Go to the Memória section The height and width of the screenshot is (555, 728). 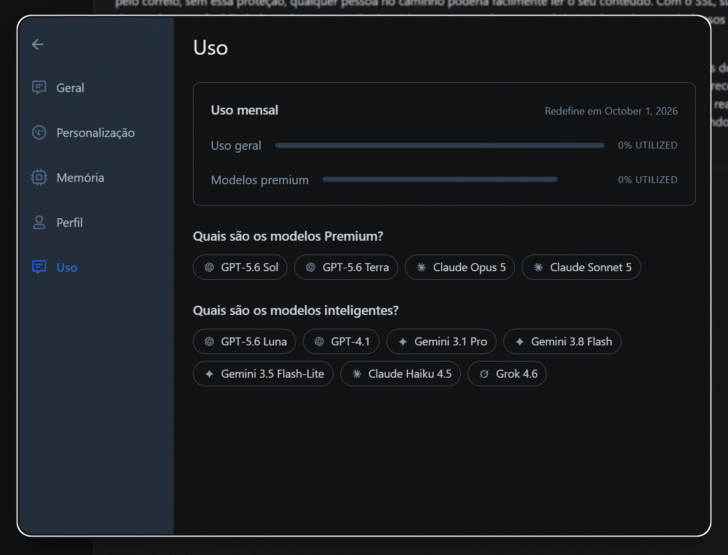(80, 177)
